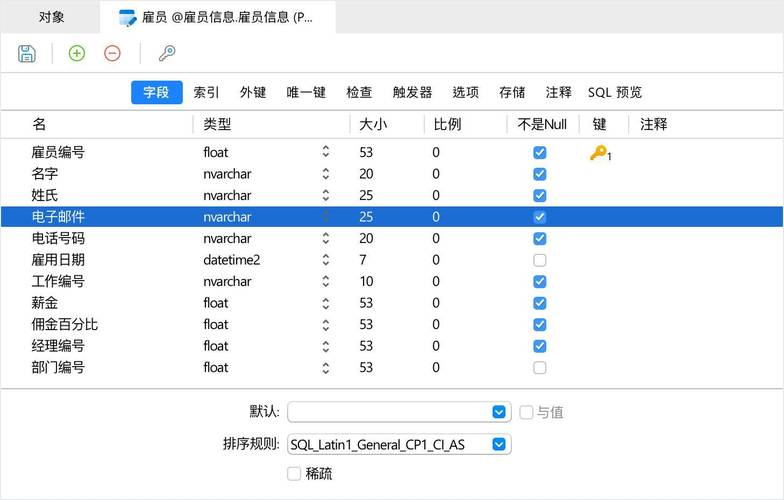Expand the 排序规则 collation dropdown
The width and height of the screenshot is (784, 500).
pyautogui.click(x=500, y=444)
